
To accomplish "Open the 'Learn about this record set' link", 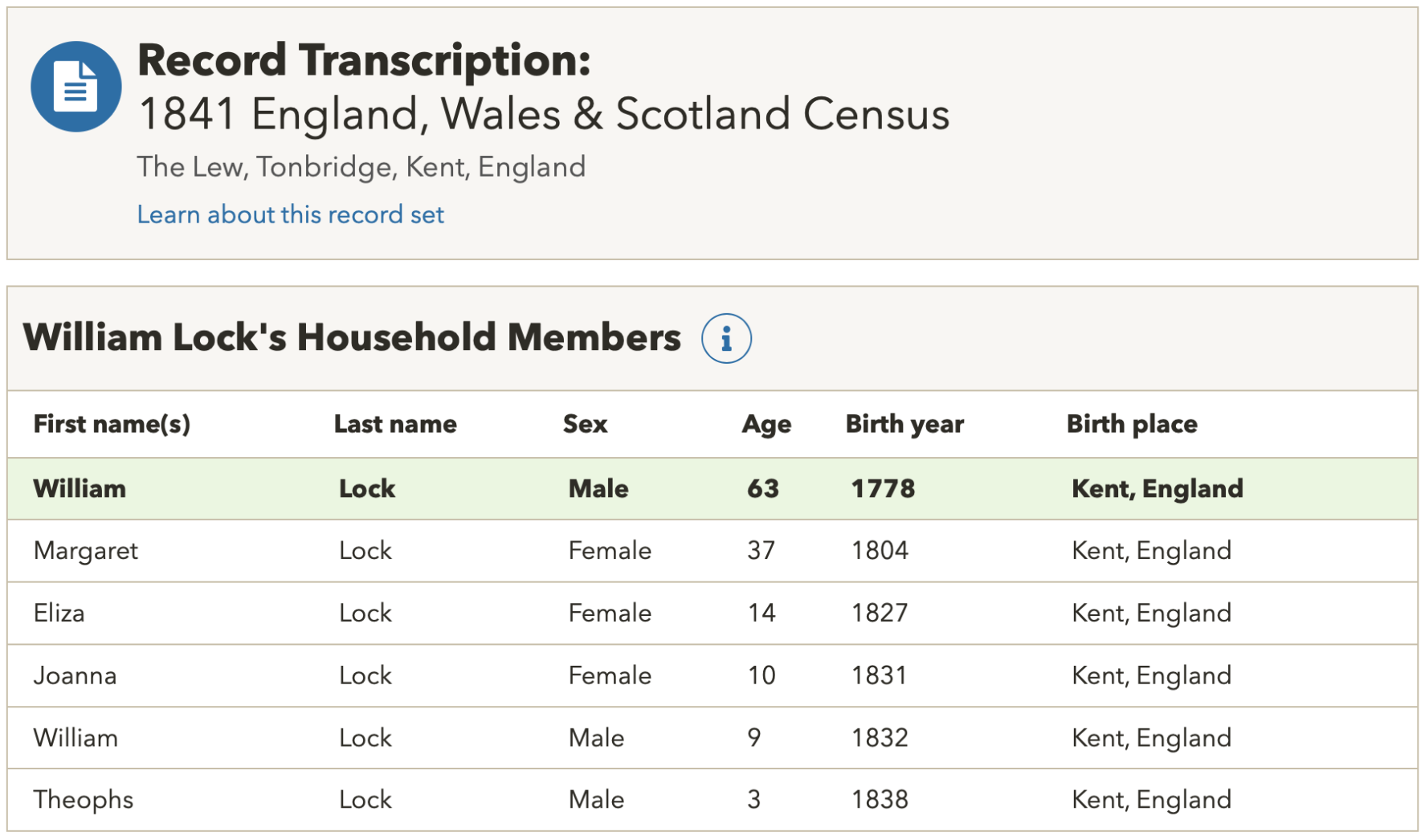I will tap(290, 214).
